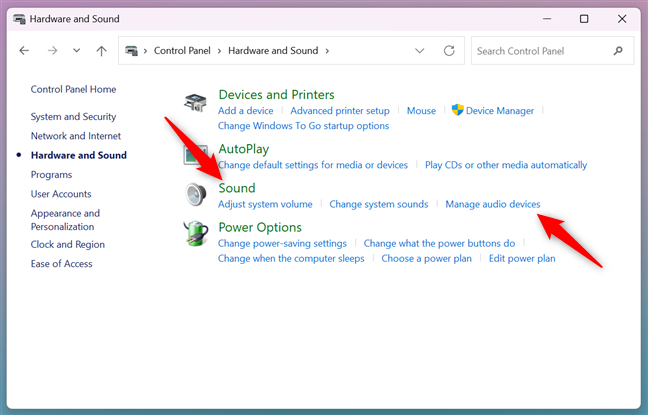Open Clock and Region category
This screenshot has width=648, height=415.
[x=67, y=245]
